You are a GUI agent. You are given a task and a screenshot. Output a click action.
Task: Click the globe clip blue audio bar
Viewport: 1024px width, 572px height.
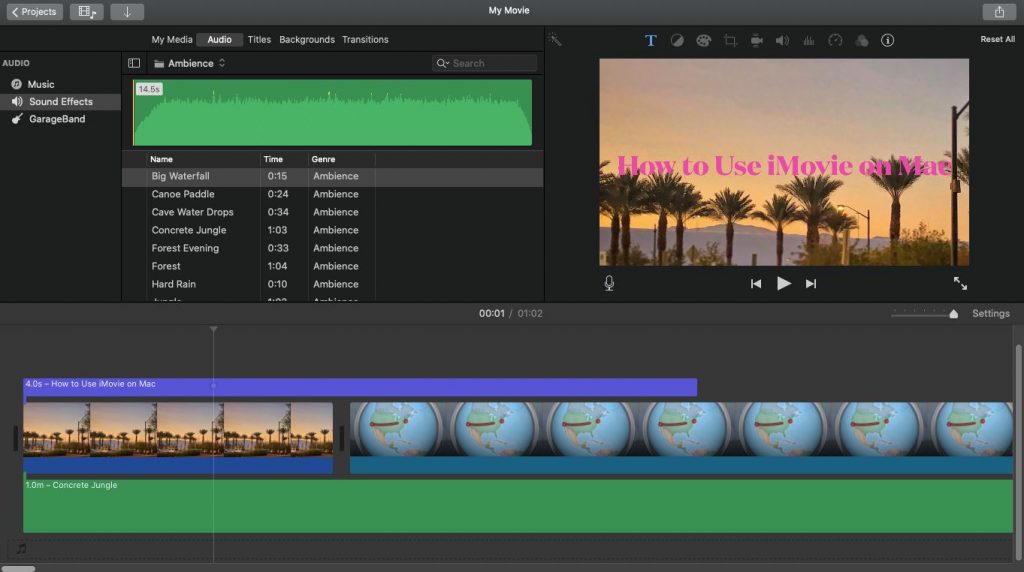tap(681, 465)
